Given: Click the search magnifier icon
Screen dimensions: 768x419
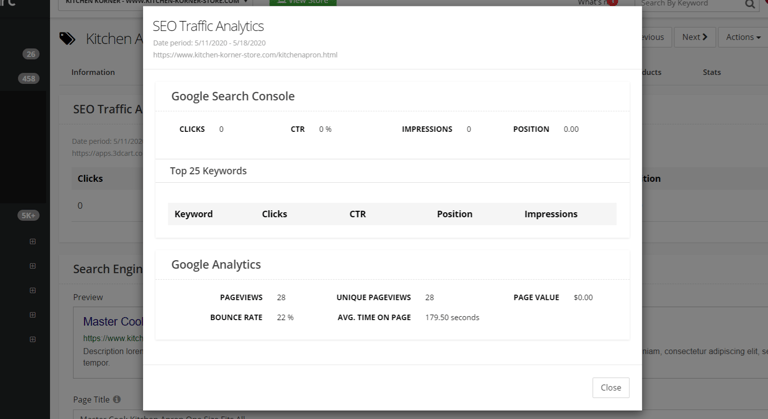Looking at the screenshot, I should pyautogui.click(x=750, y=4).
